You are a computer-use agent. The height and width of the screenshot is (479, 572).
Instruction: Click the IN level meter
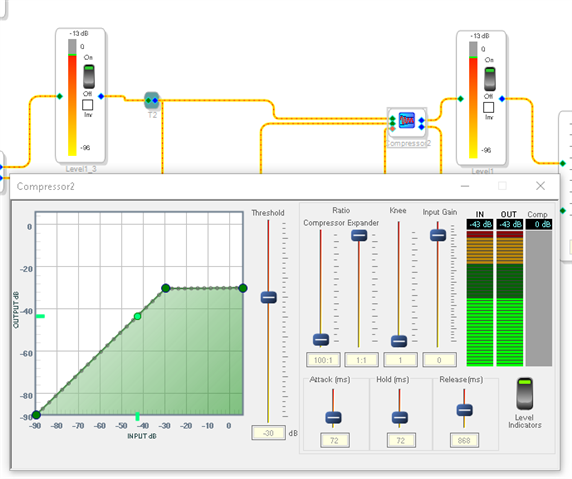[x=480, y=298]
